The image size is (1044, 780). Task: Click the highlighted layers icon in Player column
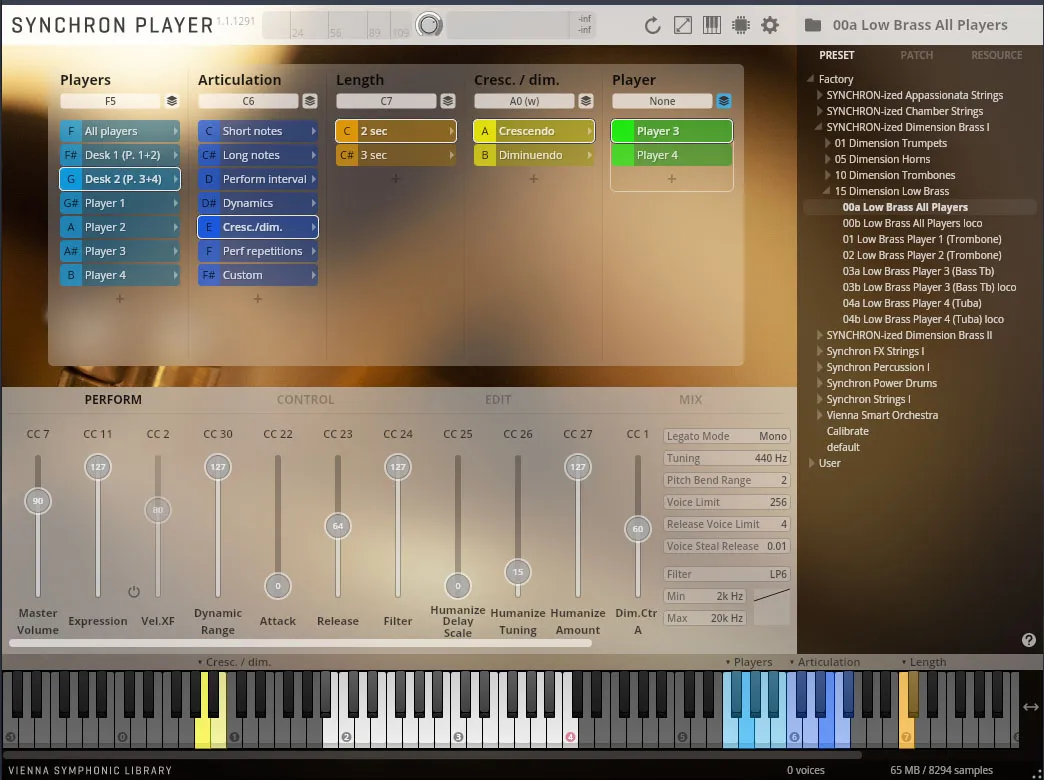(x=724, y=101)
